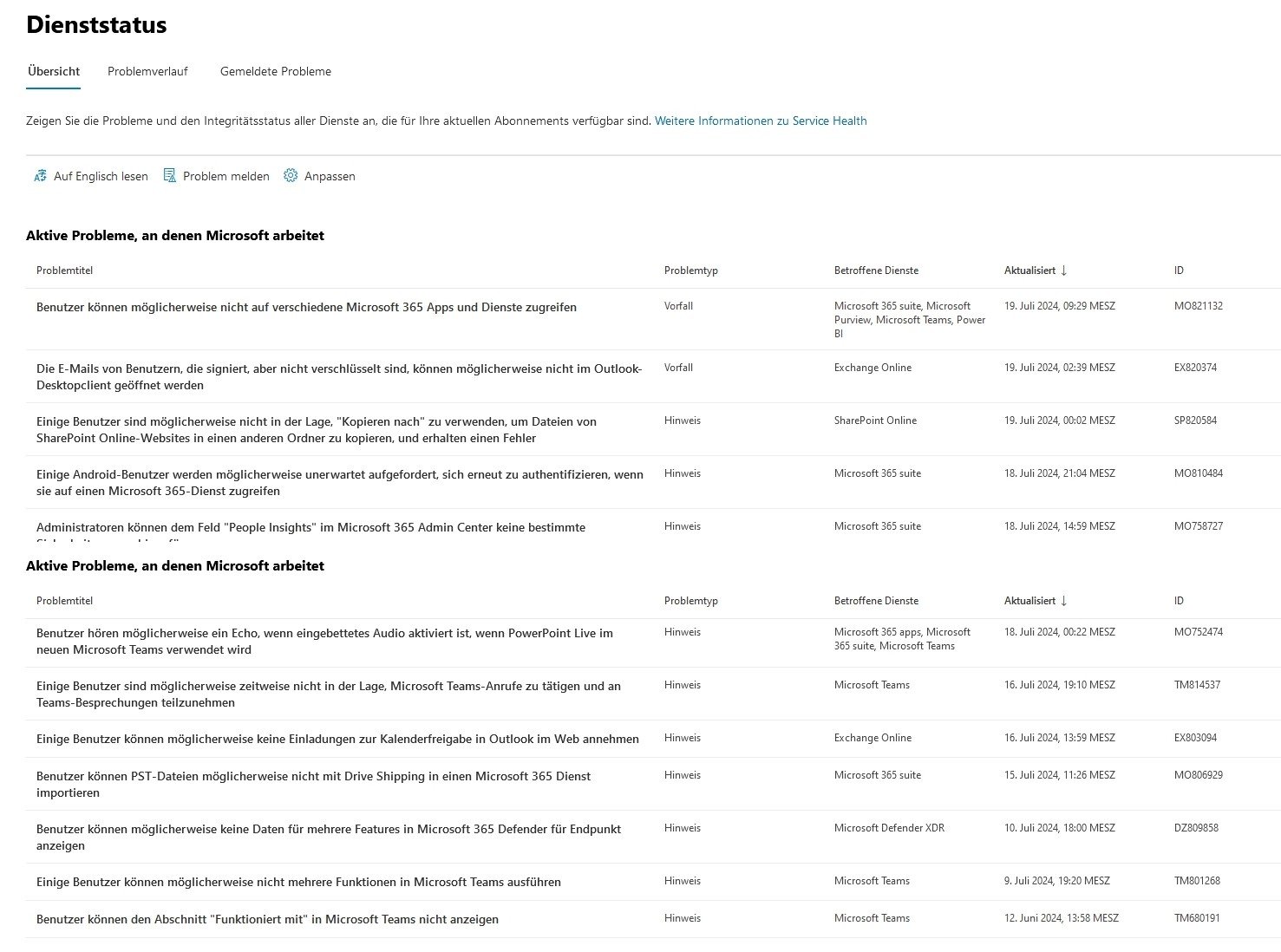This screenshot has height=952, width=1281.
Task: Click the Auf Englisch lesen button text
Action: pos(101,176)
